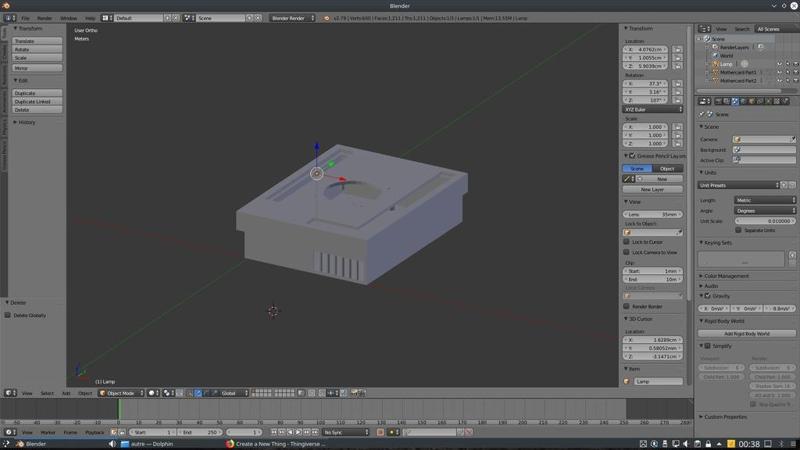This screenshot has width=800, height=450.
Task: Open the Unit Presets dropdown
Action: pyautogui.click(x=739, y=185)
